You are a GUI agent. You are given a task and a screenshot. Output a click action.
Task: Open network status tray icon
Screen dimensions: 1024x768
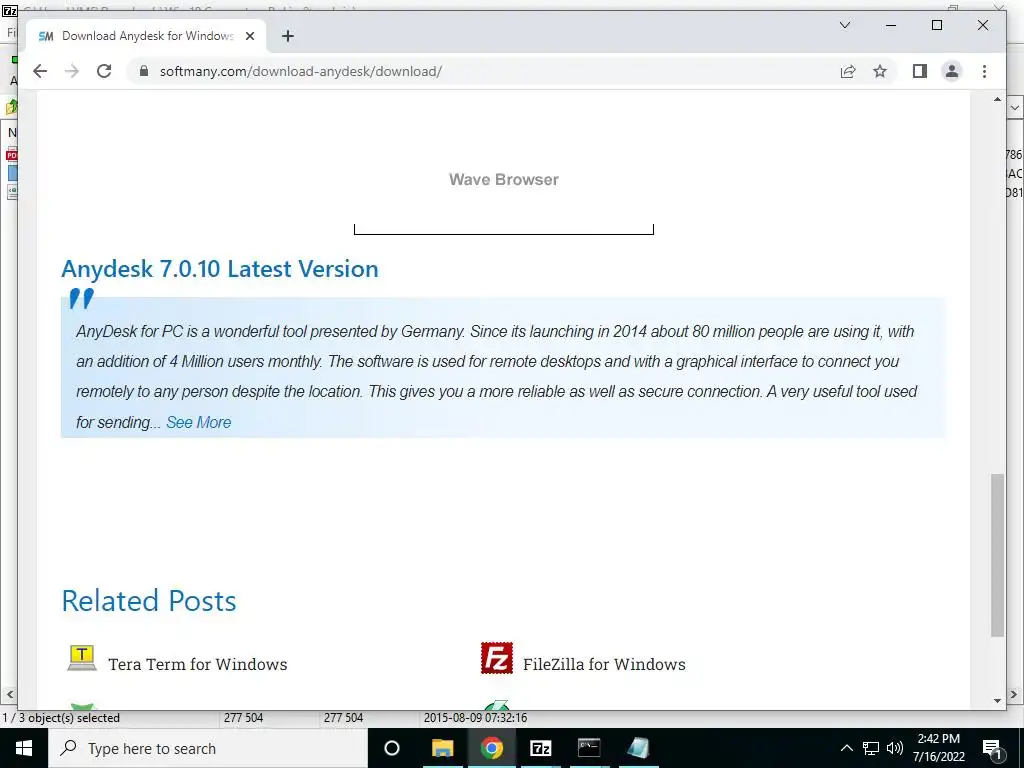pos(871,748)
